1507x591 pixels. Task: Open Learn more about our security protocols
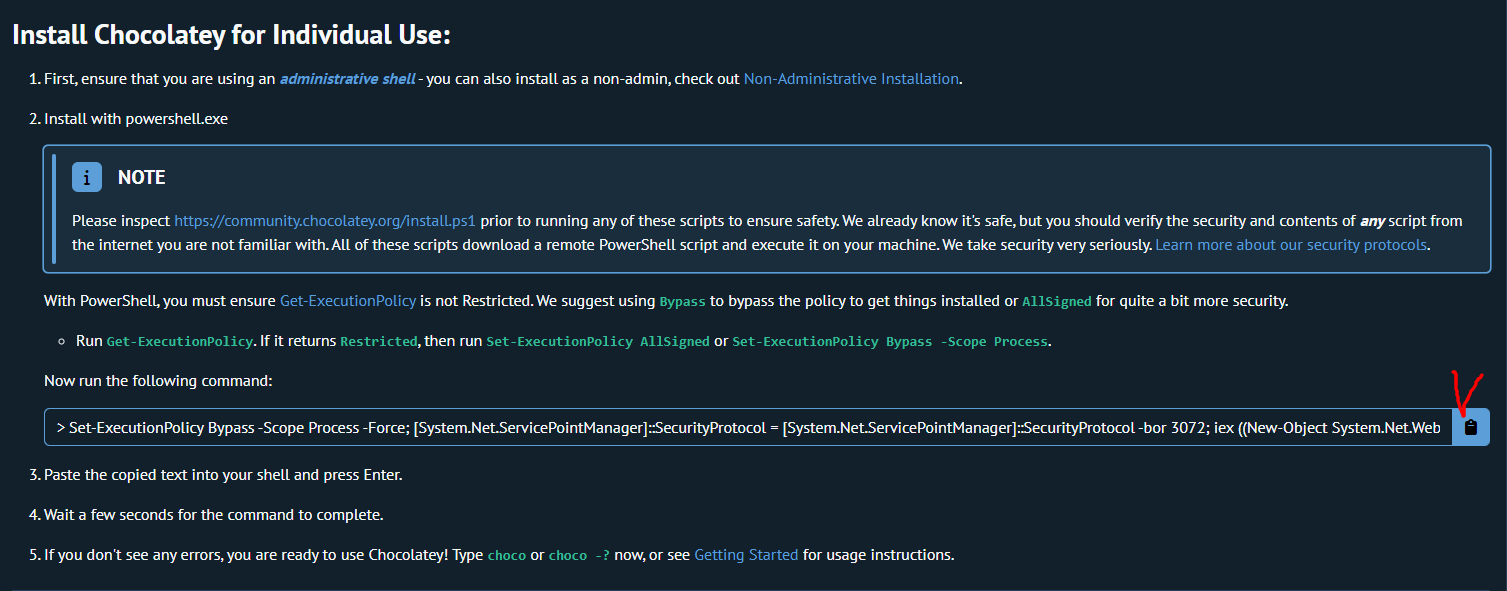[1291, 244]
